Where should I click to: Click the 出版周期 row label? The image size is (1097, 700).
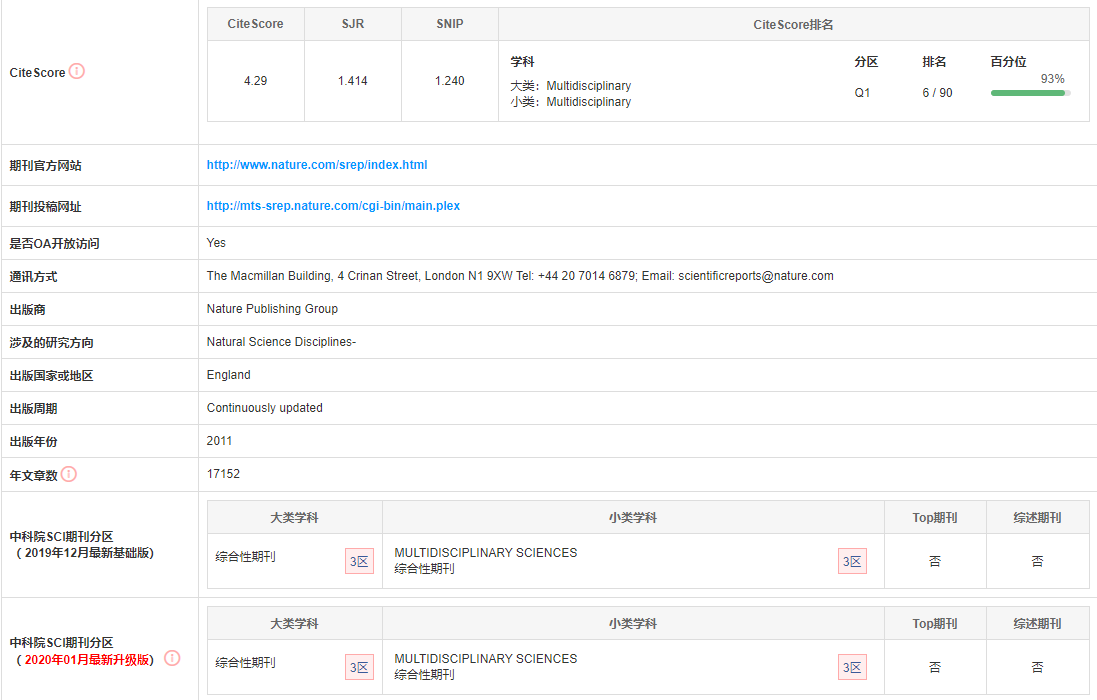coord(33,409)
